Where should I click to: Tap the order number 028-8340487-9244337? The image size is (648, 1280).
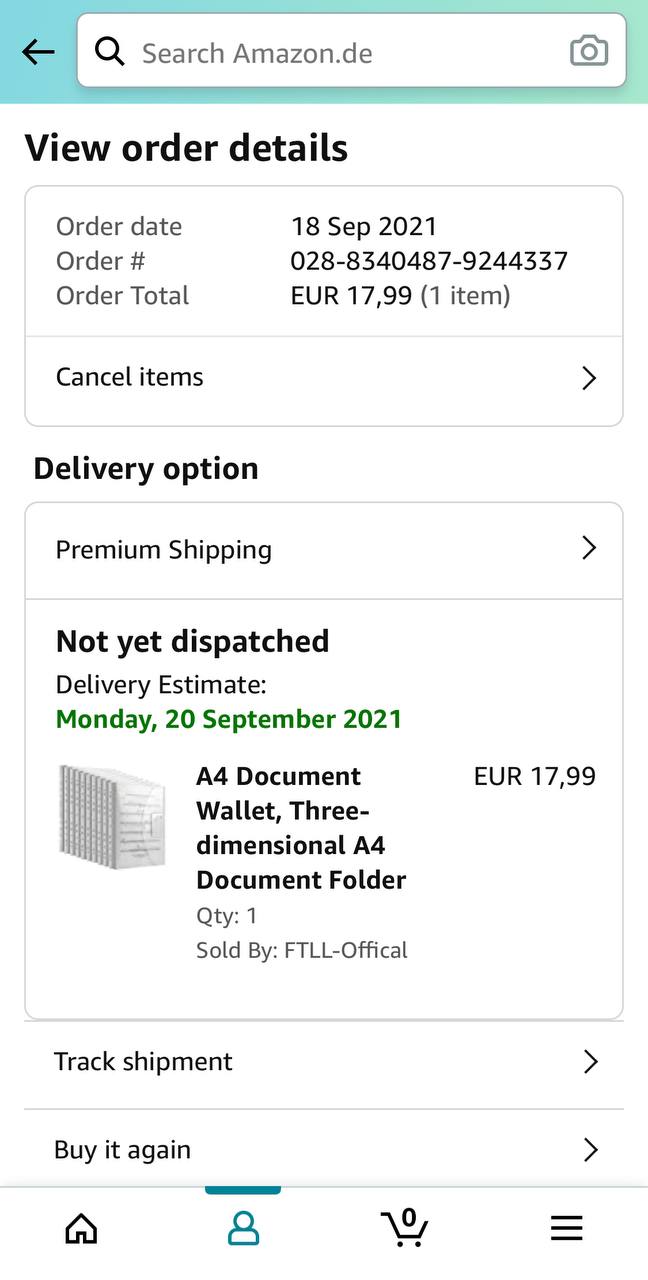pos(429,261)
